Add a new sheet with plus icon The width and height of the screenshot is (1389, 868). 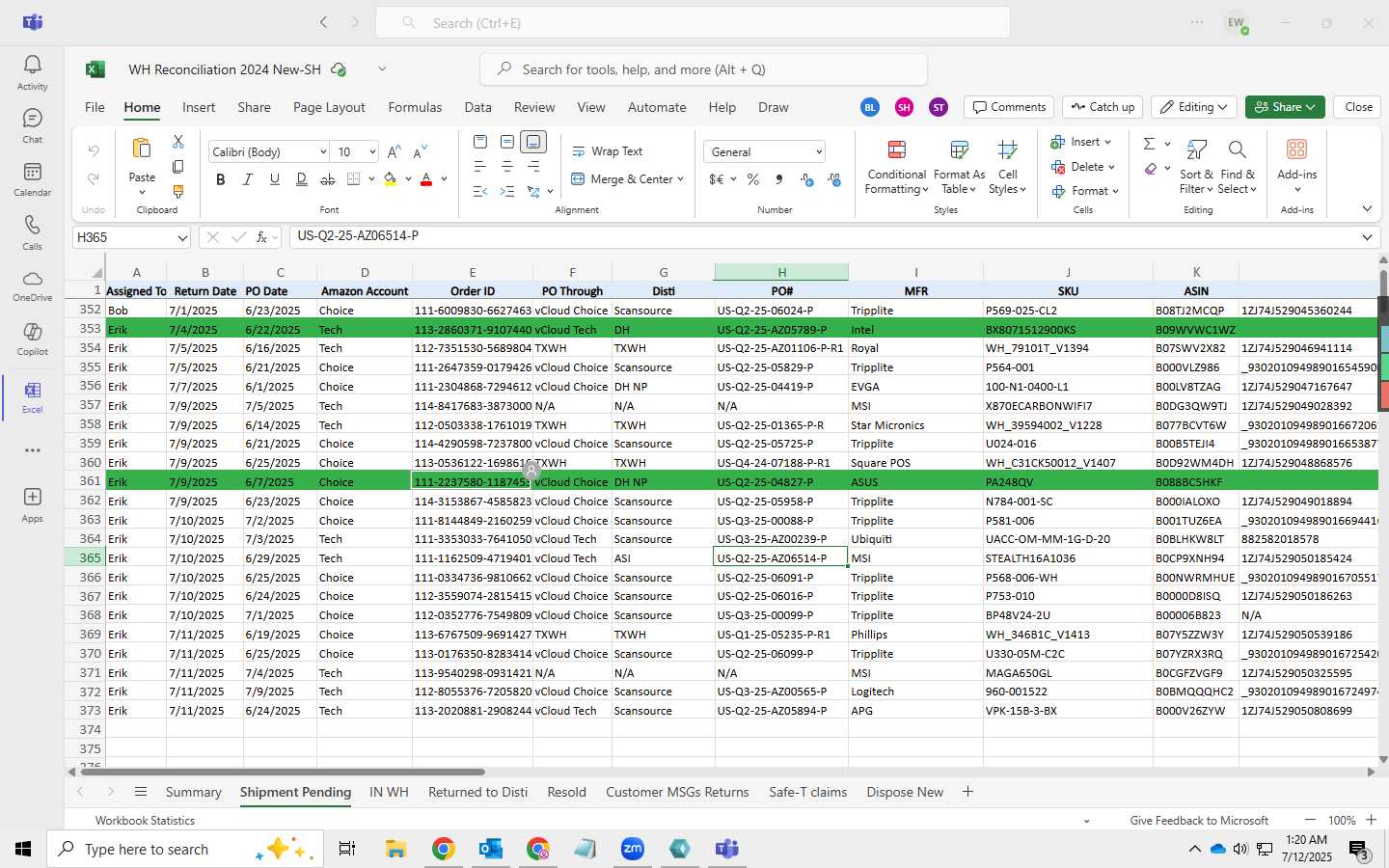coord(967,792)
